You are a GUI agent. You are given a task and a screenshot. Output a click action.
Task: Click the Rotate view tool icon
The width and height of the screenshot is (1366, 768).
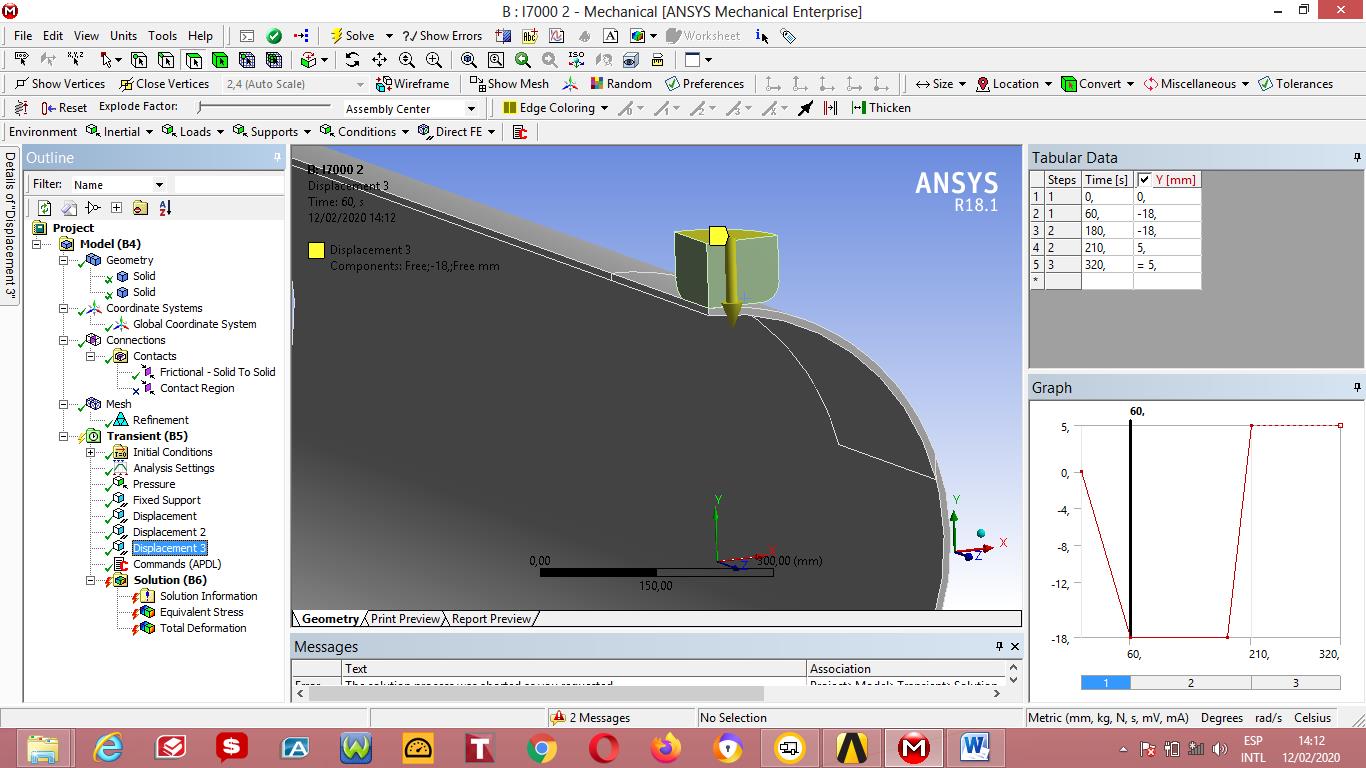point(352,60)
